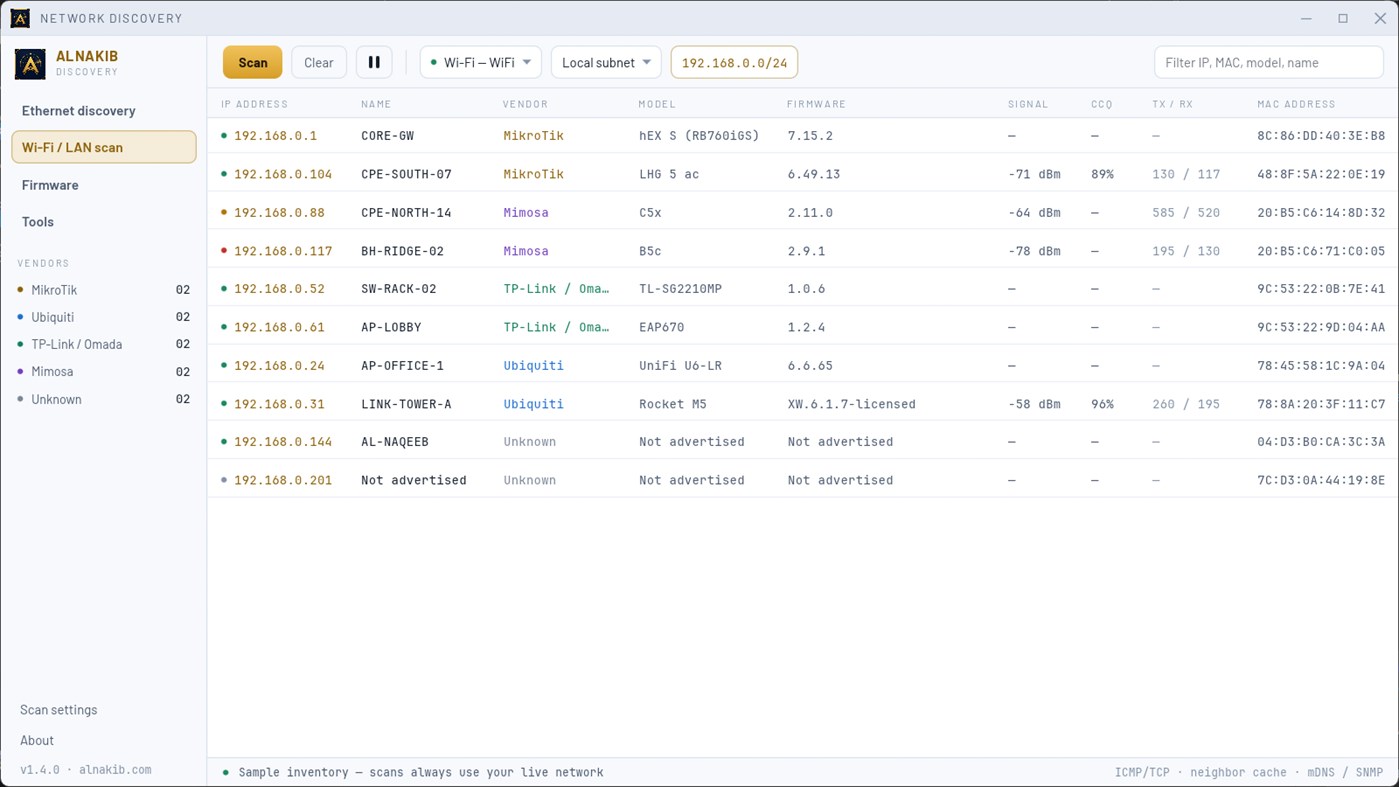
Task: Focus the Filter IP, MAC, model search box
Action: 1268,62
